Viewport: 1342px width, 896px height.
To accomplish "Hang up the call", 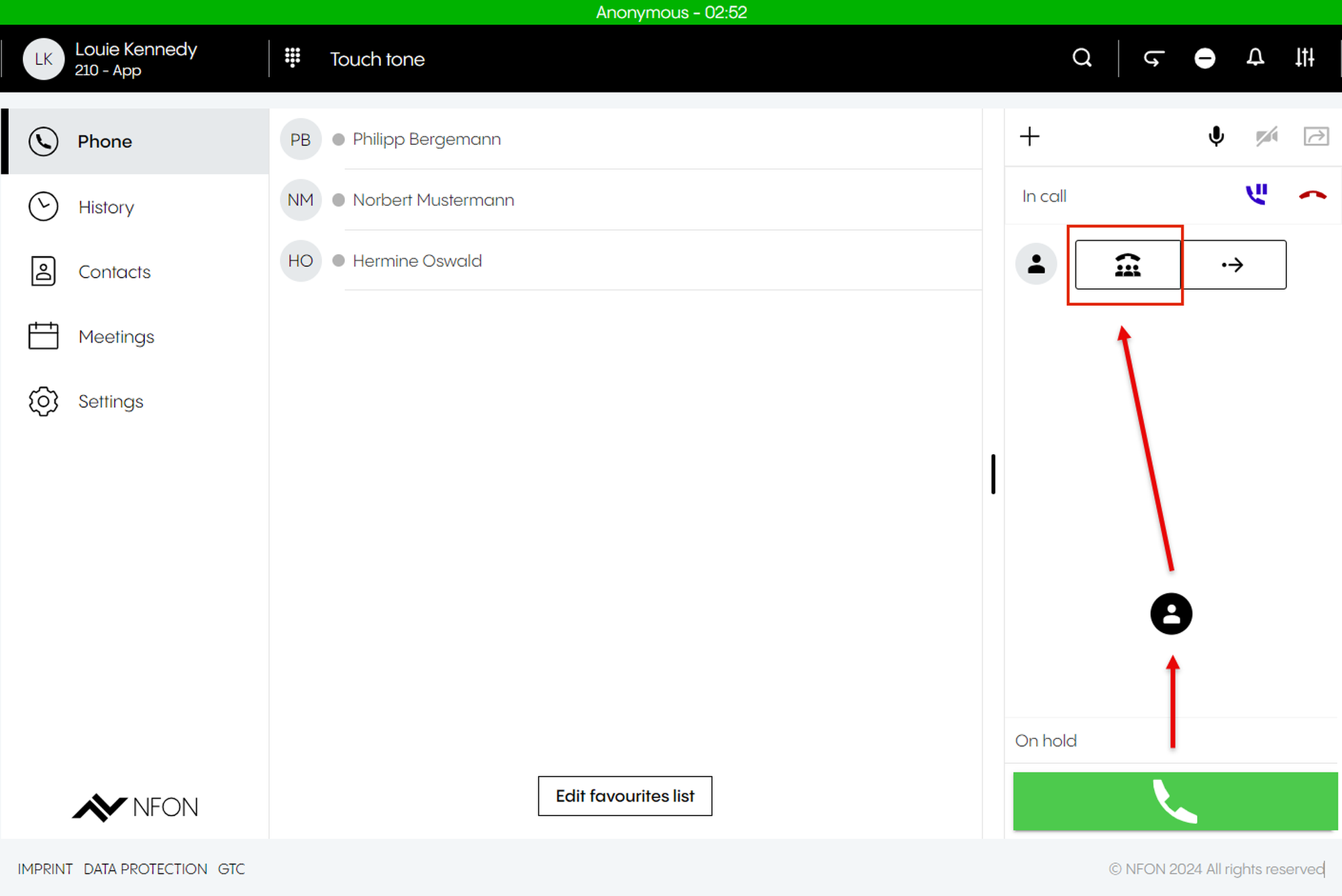I will tap(1312, 195).
